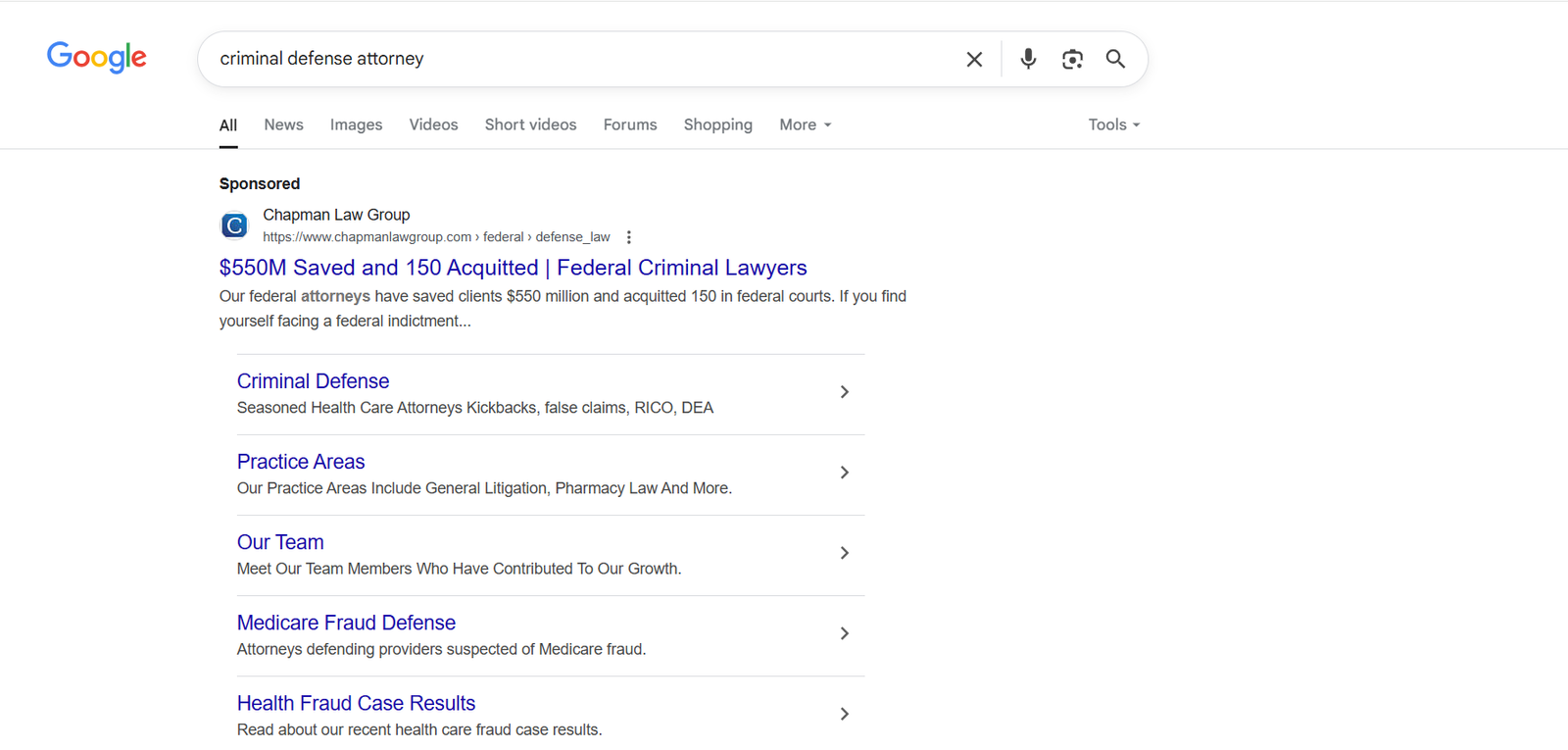
Task: Open the Medicare Fraud Defense sitelink
Action: 346,623
